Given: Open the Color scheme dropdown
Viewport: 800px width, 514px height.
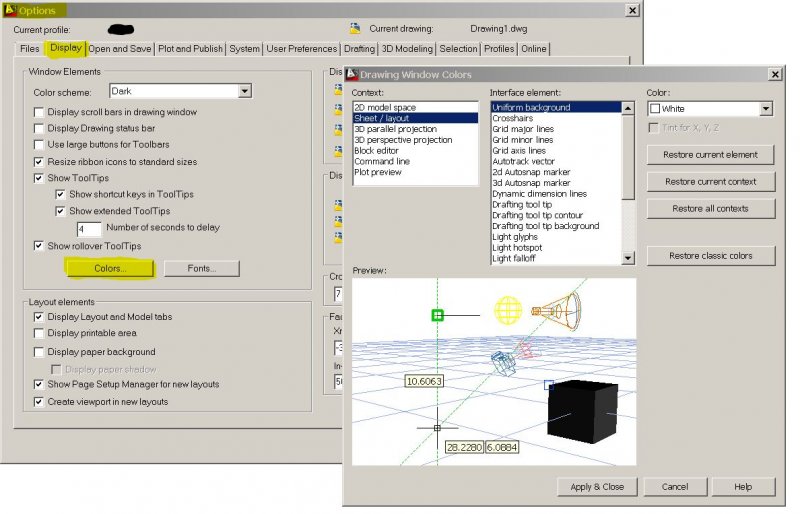Looking at the screenshot, I should [x=244, y=91].
